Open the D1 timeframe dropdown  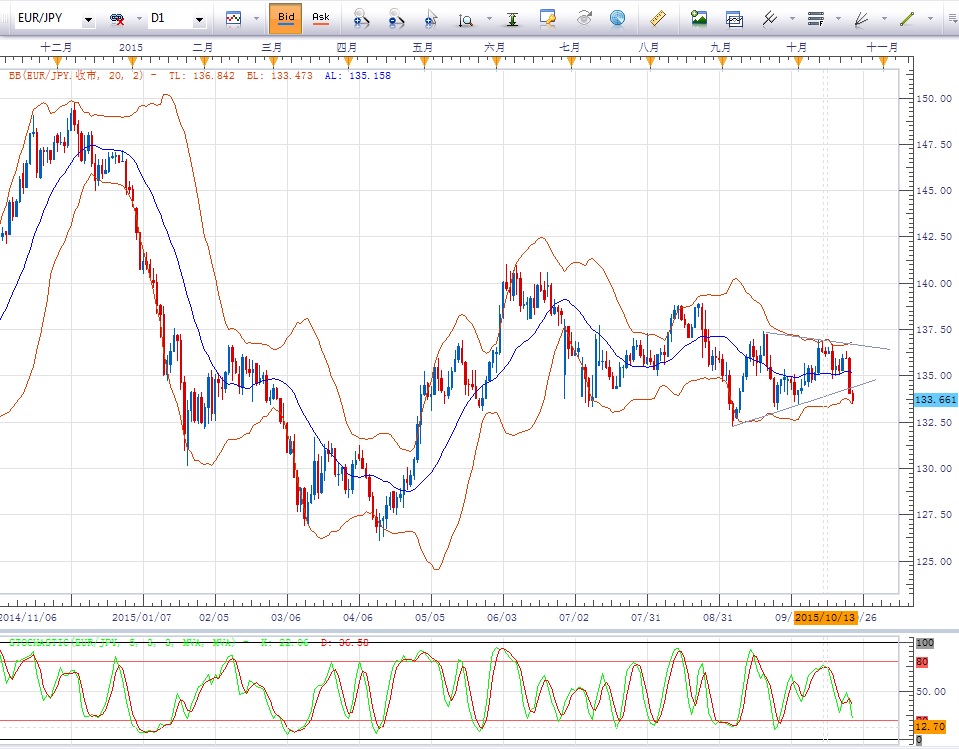pos(199,19)
